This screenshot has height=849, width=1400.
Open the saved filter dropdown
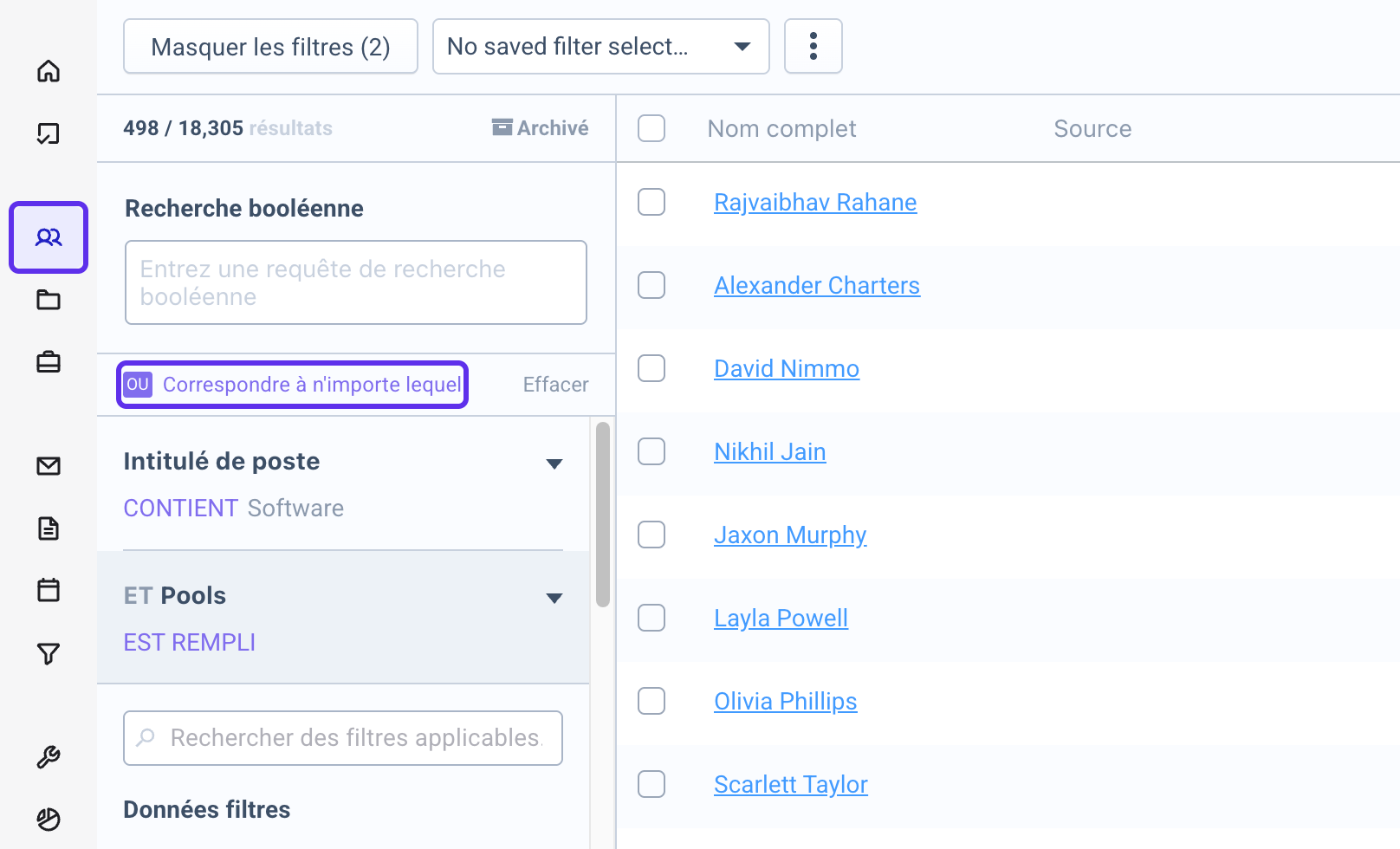coord(601,46)
